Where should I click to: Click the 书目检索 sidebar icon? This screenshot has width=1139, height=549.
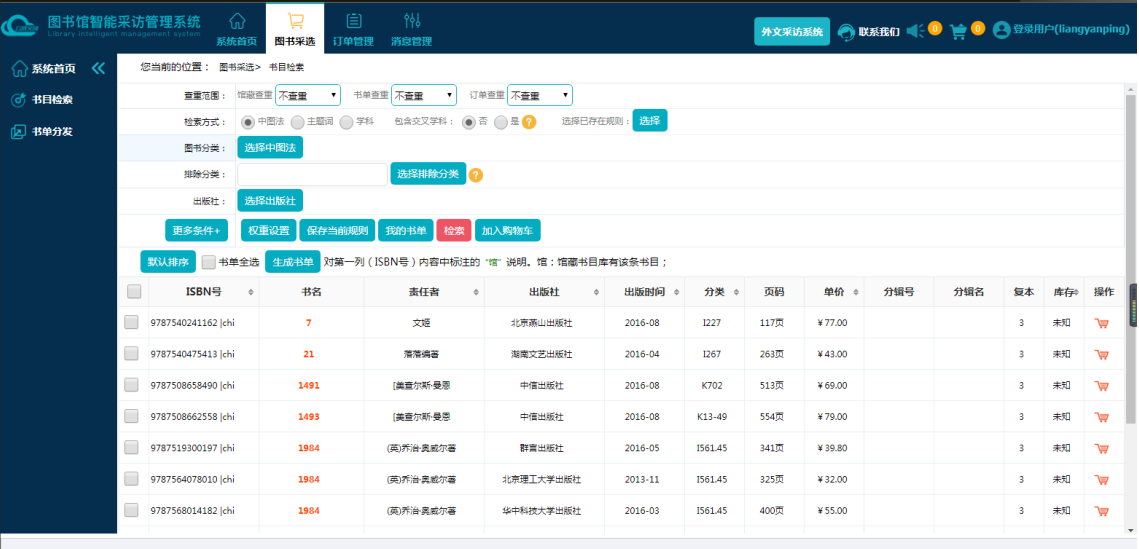(20, 100)
